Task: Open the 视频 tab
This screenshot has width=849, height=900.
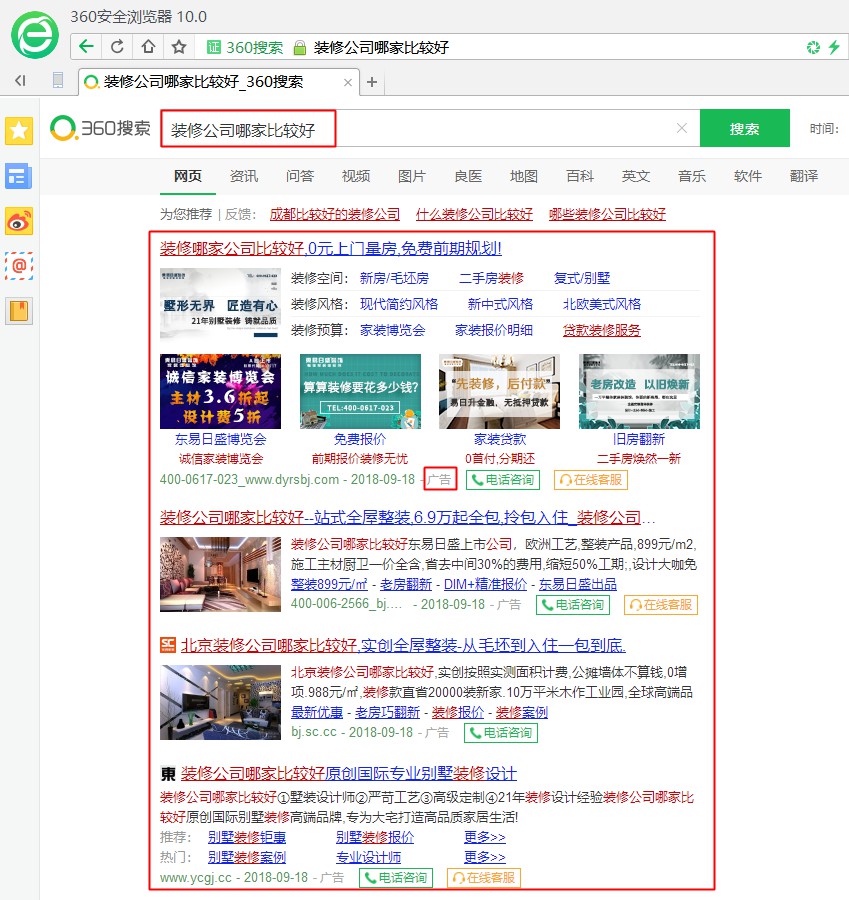Action: [356, 176]
